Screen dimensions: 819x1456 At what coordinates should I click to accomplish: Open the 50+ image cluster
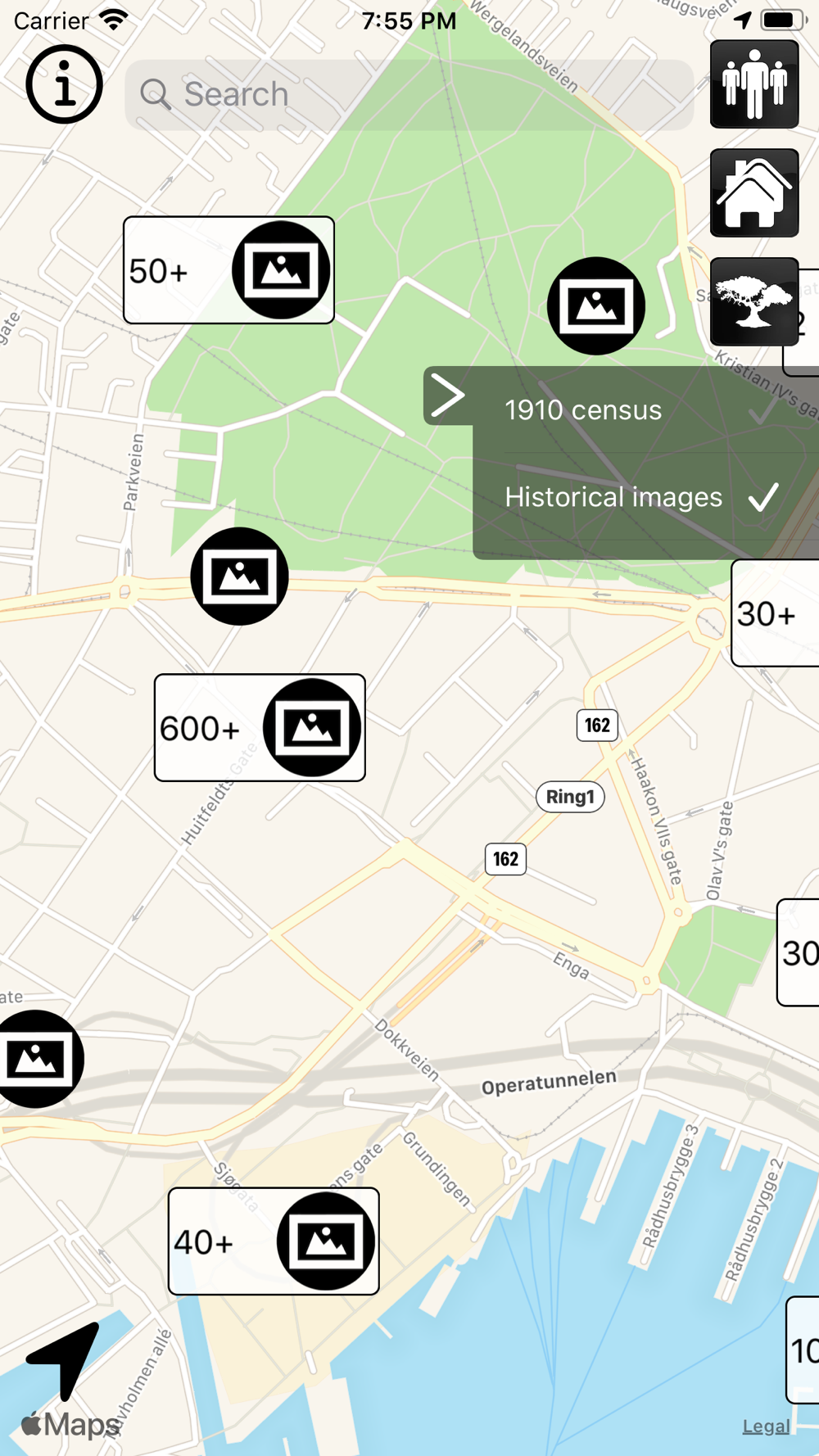click(229, 270)
